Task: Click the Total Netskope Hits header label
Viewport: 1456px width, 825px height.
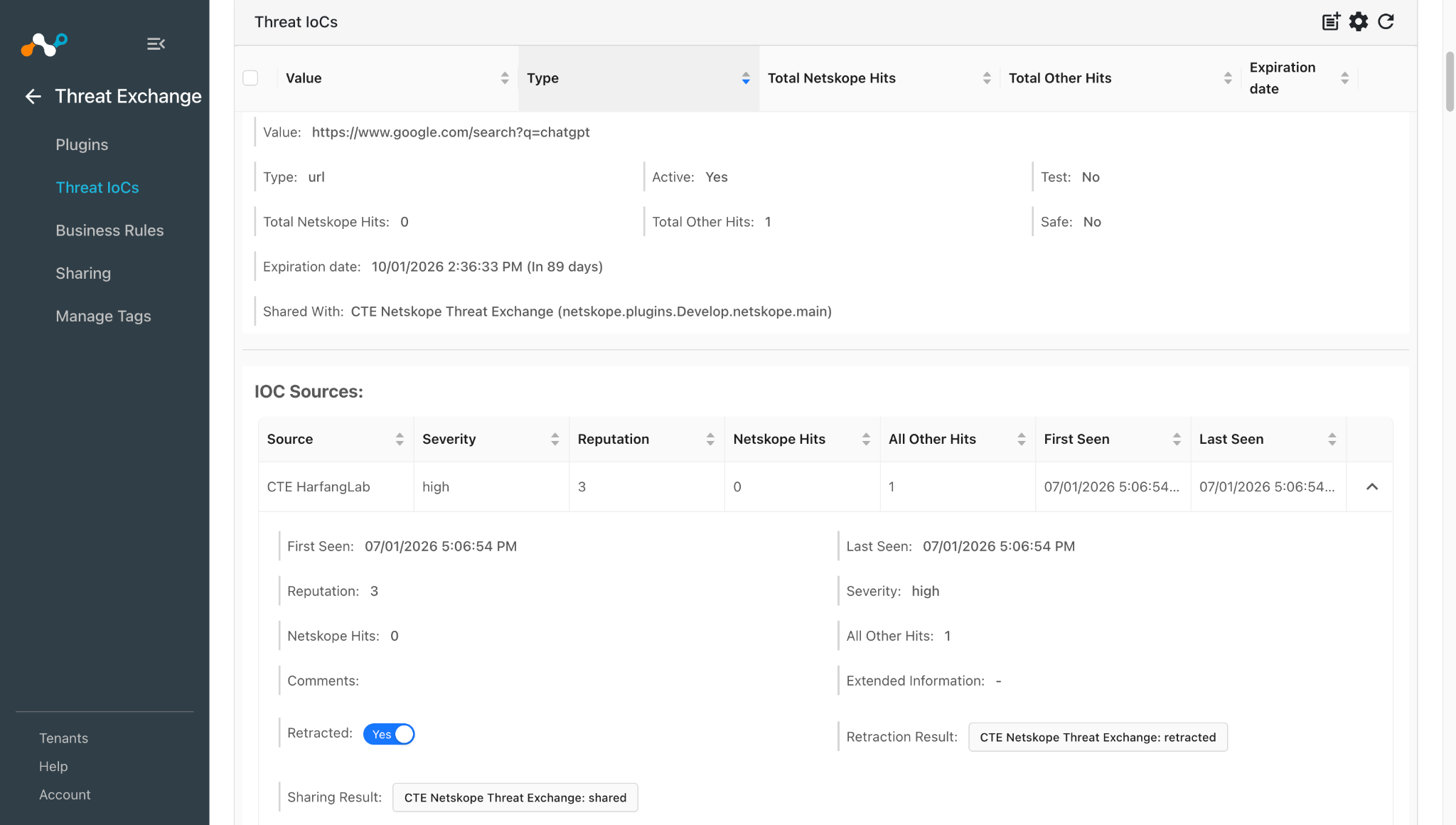Action: pyautogui.click(x=831, y=78)
